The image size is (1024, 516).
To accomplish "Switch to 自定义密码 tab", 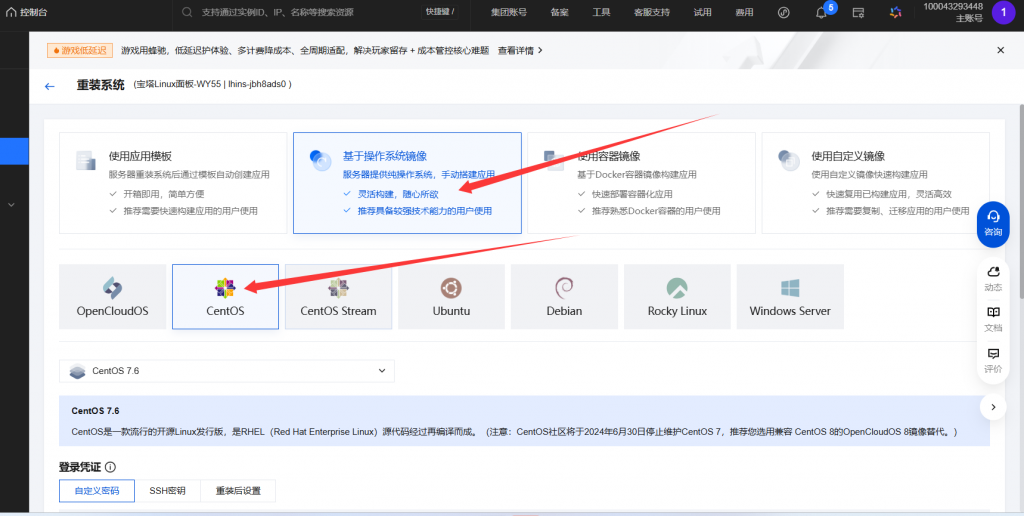I will pyautogui.click(x=97, y=491).
